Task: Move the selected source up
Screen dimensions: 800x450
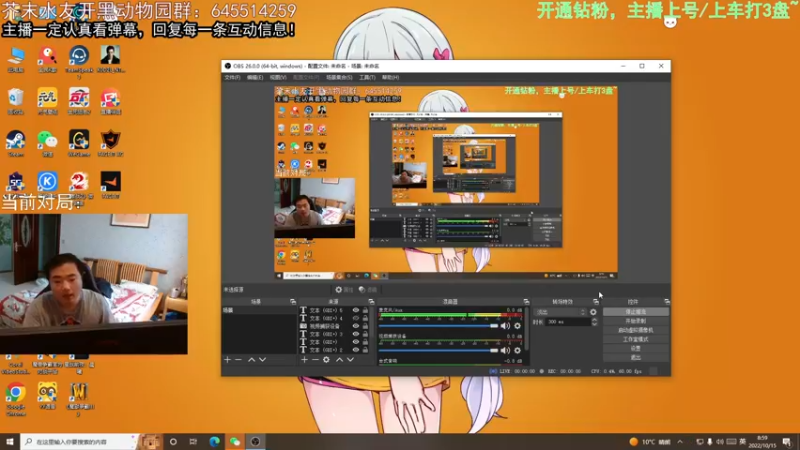Action: [x=339, y=360]
